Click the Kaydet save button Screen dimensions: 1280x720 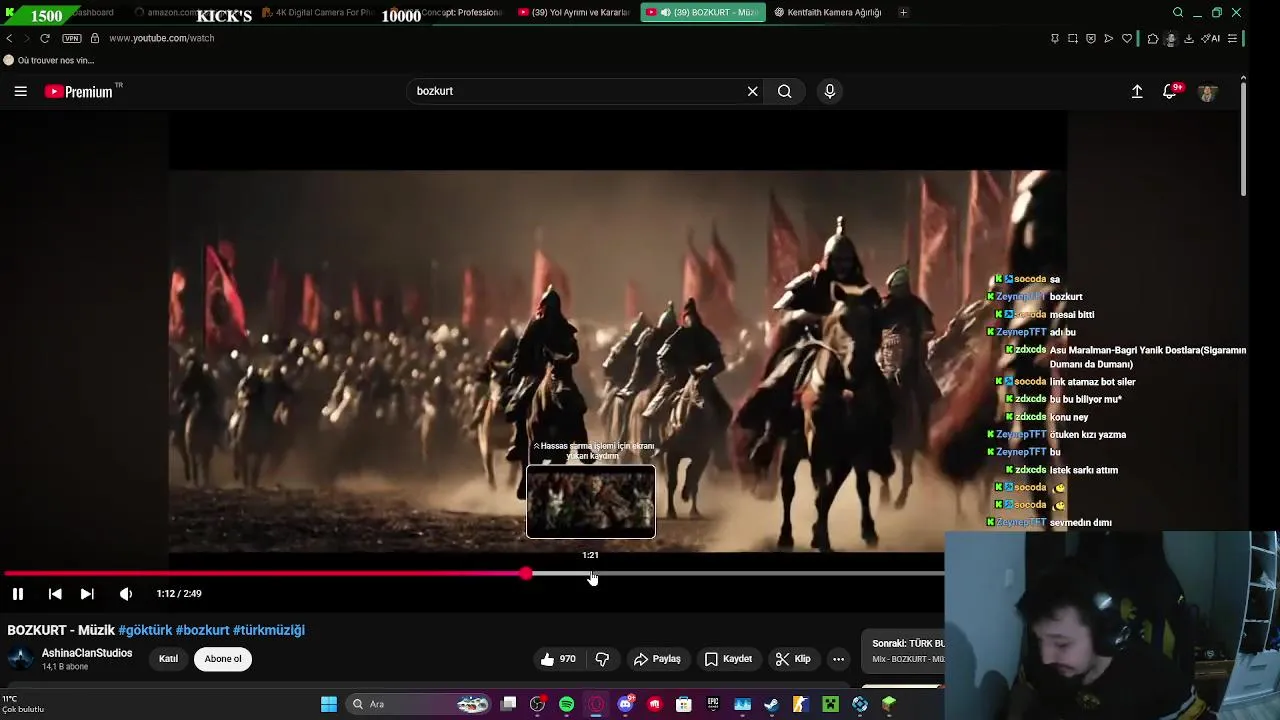tap(728, 659)
